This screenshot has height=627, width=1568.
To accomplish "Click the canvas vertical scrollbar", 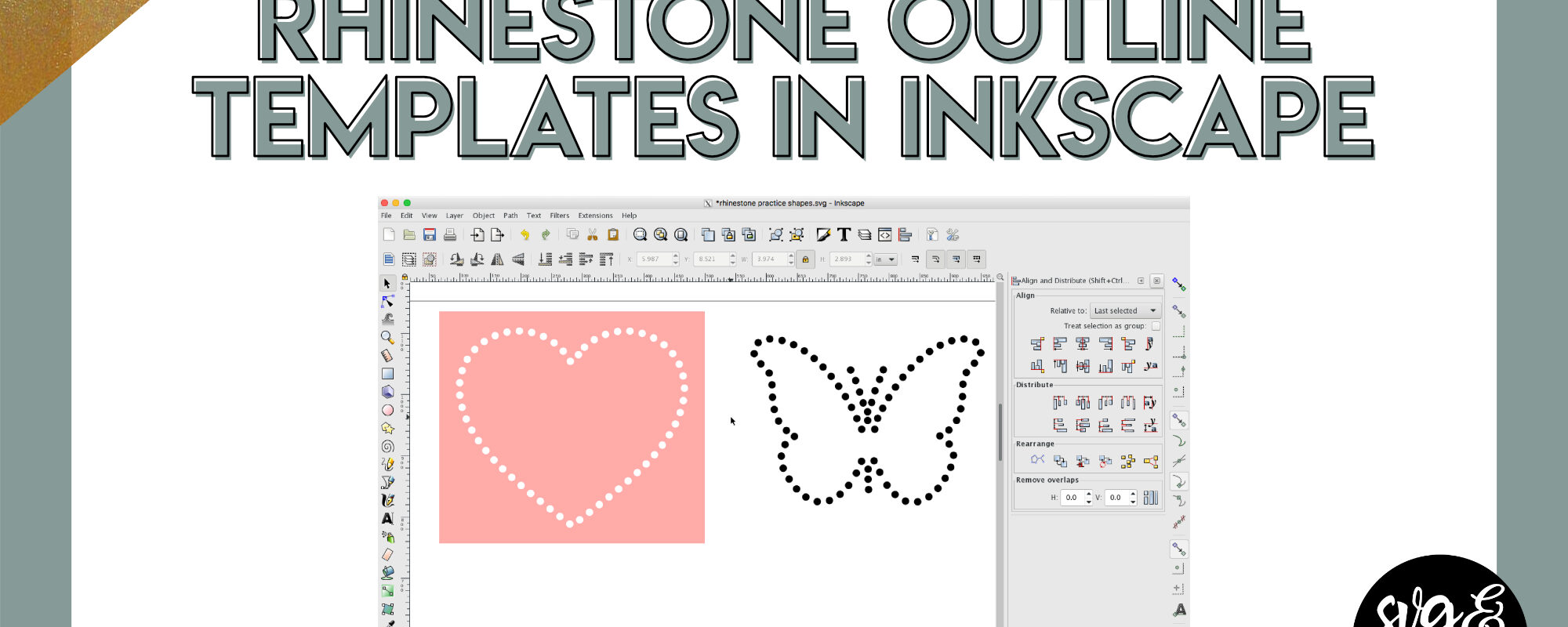I will click(x=1000, y=433).
